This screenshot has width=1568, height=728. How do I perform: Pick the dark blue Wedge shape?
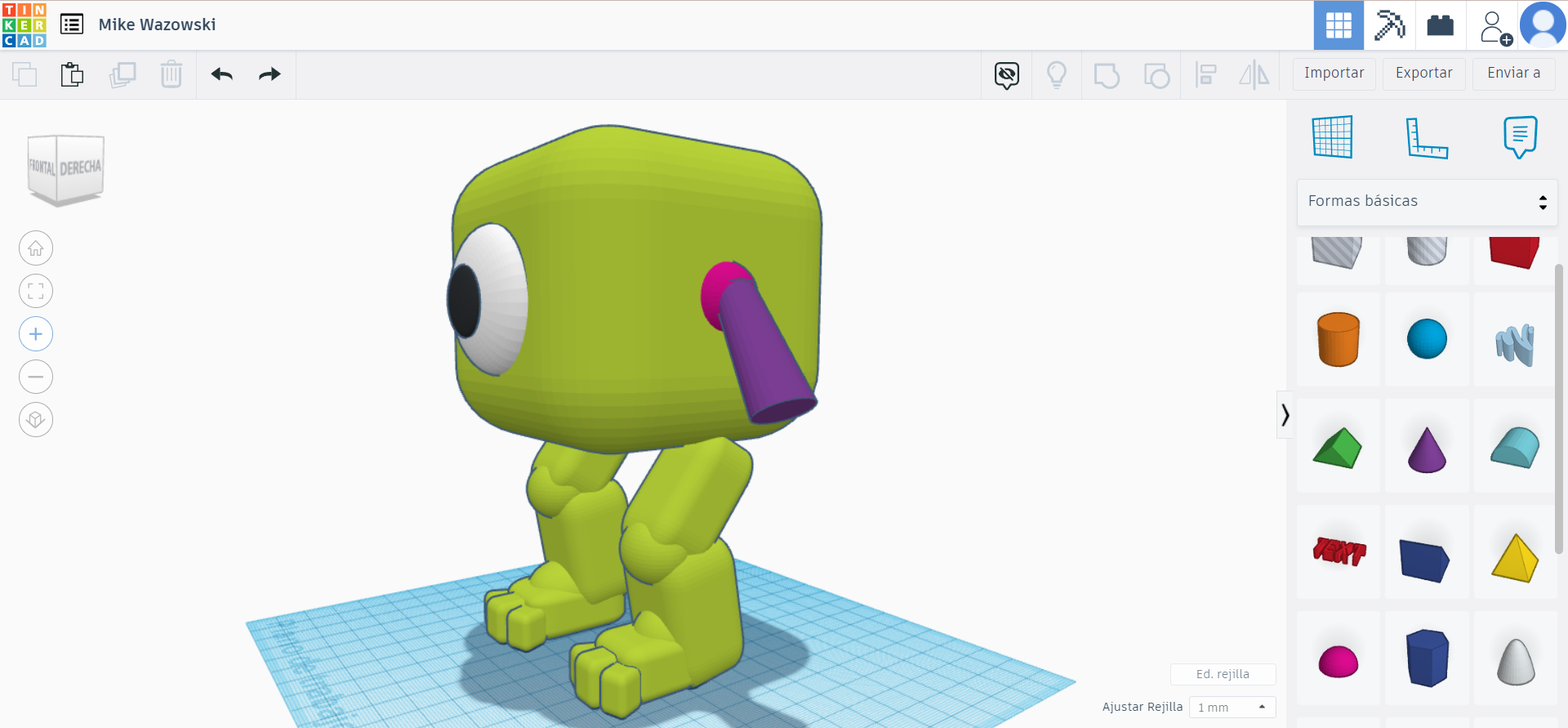pyautogui.click(x=1424, y=560)
